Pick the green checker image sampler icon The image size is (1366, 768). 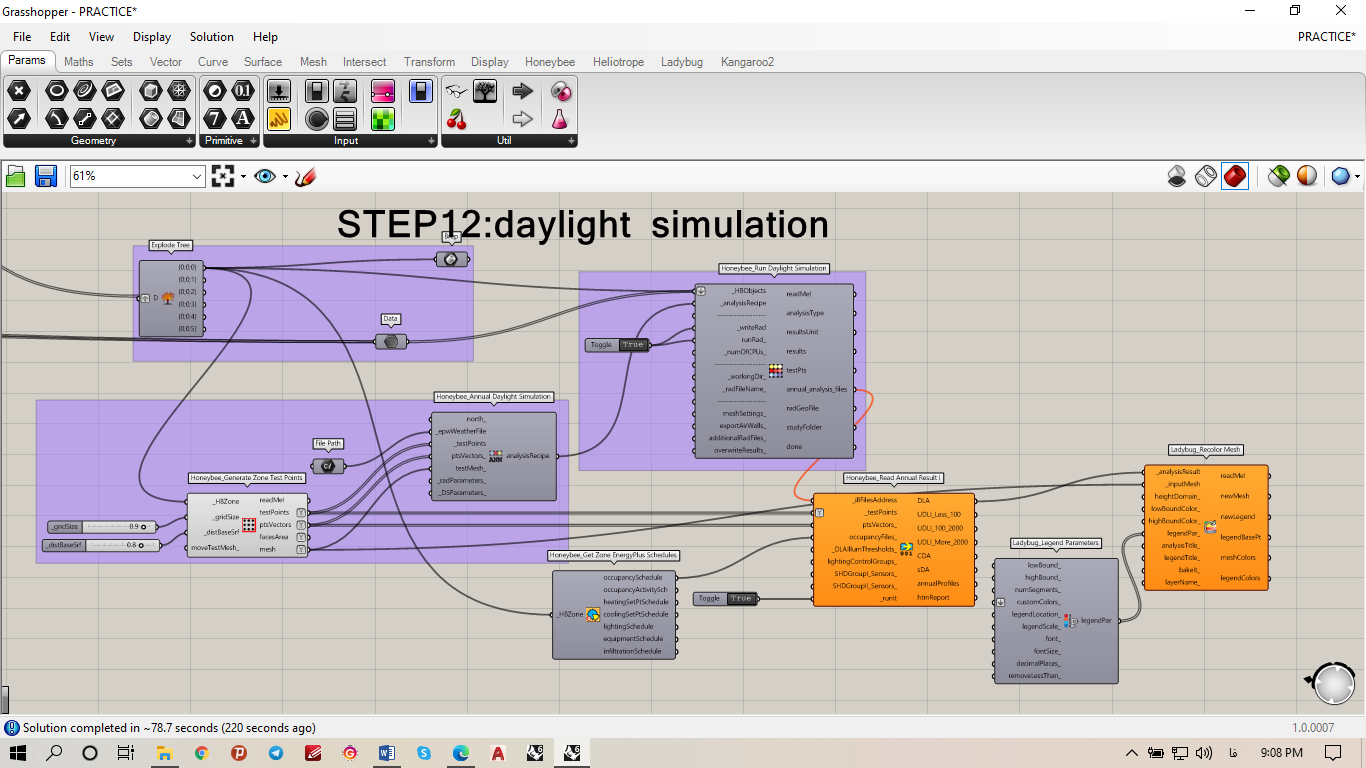383,120
